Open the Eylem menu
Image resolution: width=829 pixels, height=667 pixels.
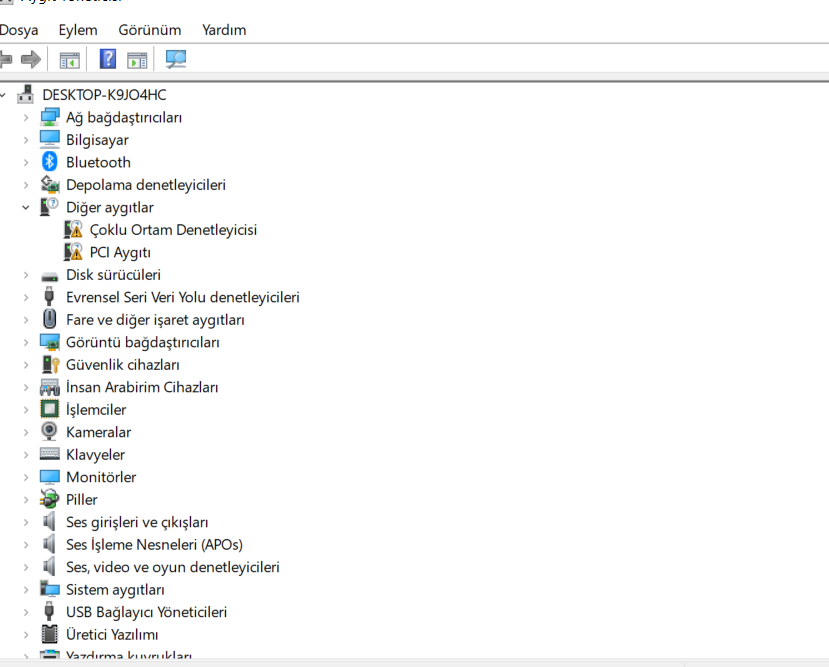pyautogui.click(x=78, y=30)
